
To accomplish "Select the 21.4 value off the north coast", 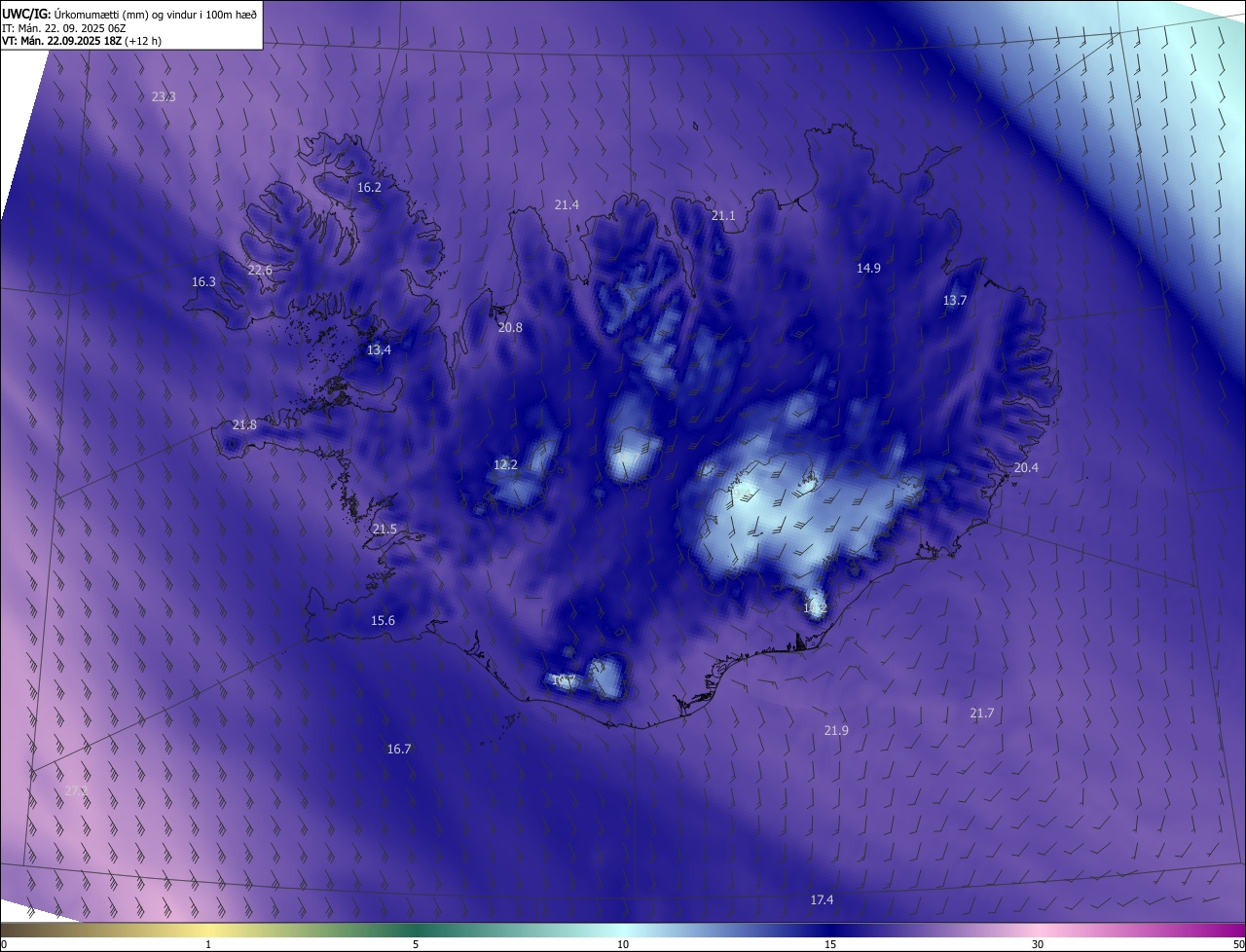I will click(x=567, y=204).
